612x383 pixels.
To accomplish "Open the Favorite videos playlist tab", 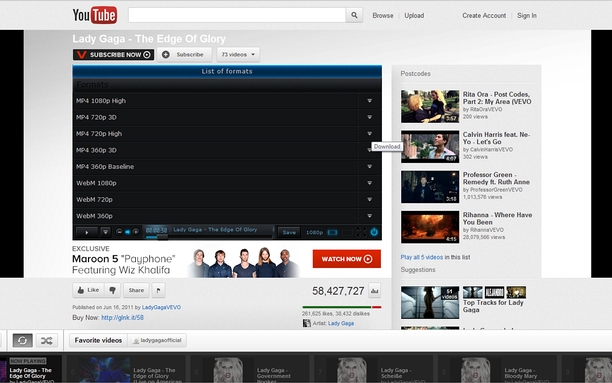I will pyautogui.click(x=98, y=340).
